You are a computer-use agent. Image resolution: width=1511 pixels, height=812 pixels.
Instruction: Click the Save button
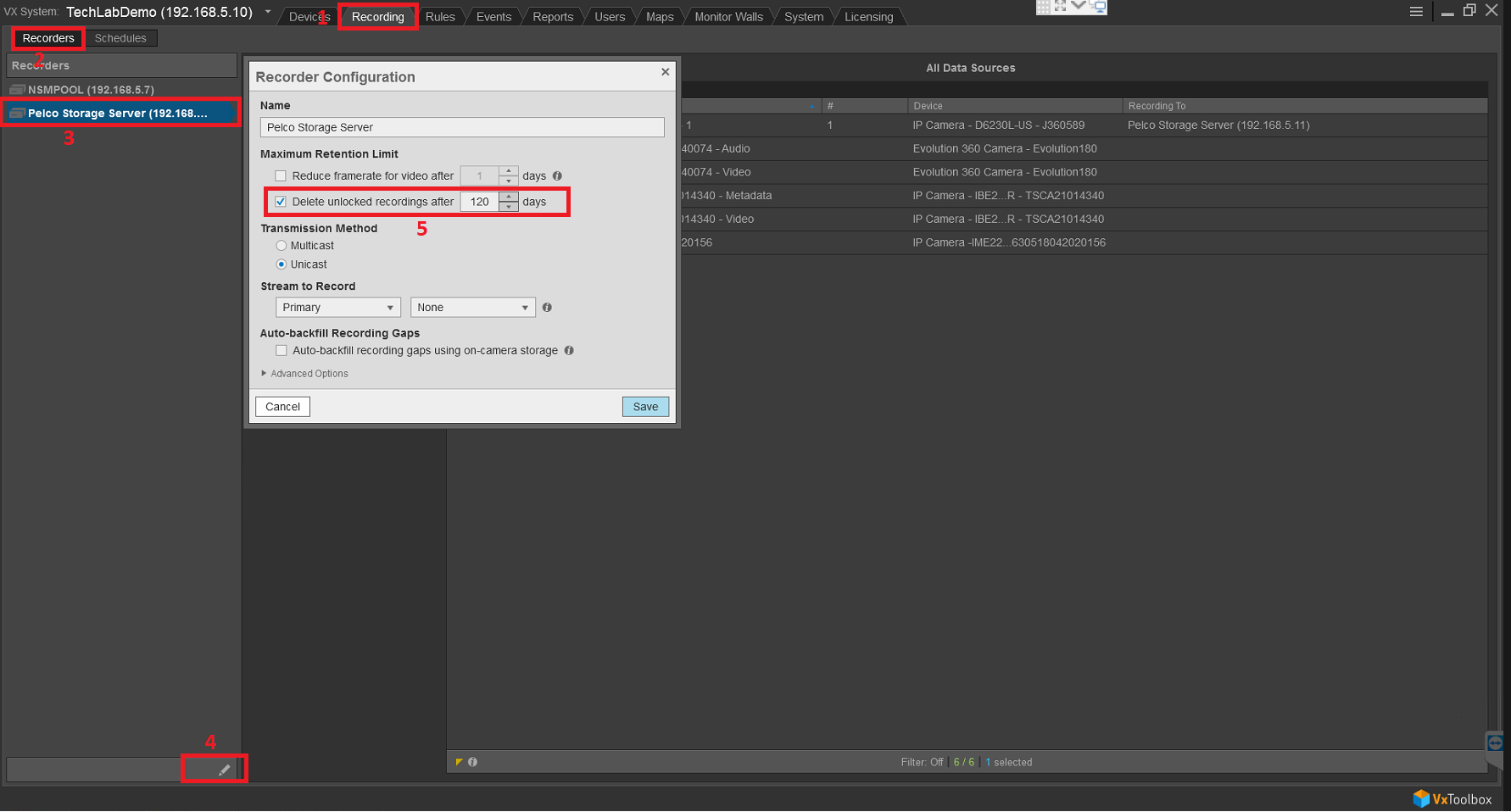coord(645,407)
